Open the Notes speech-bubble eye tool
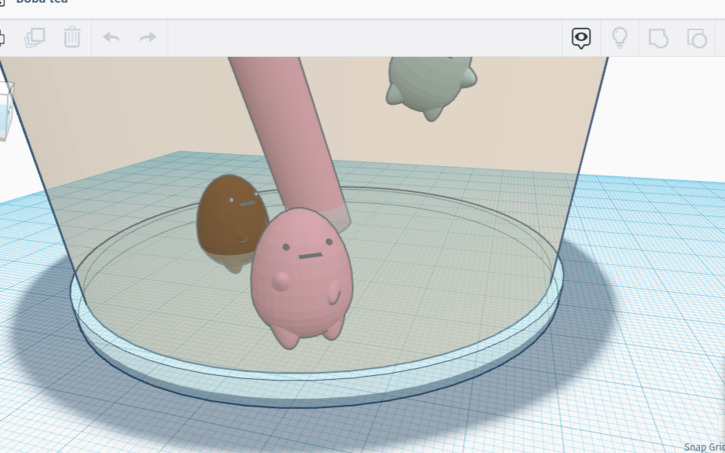Screen dimensions: 725x453 [x=581, y=38]
